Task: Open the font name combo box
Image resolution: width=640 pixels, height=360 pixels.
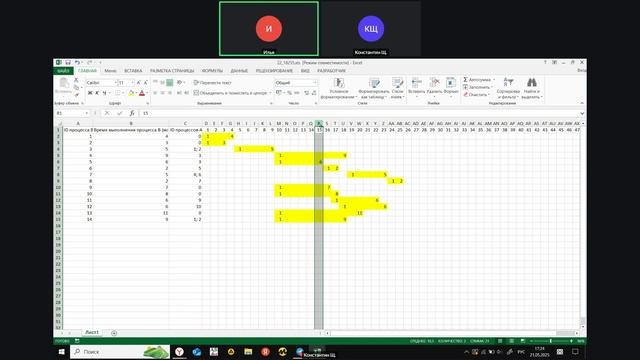Action: [101, 82]
